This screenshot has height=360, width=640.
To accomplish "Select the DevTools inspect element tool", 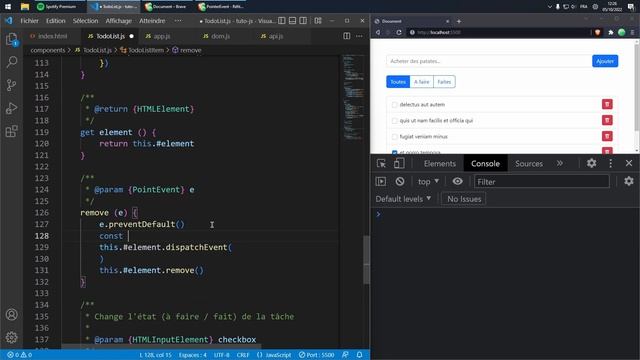I will tap(381, 163).
